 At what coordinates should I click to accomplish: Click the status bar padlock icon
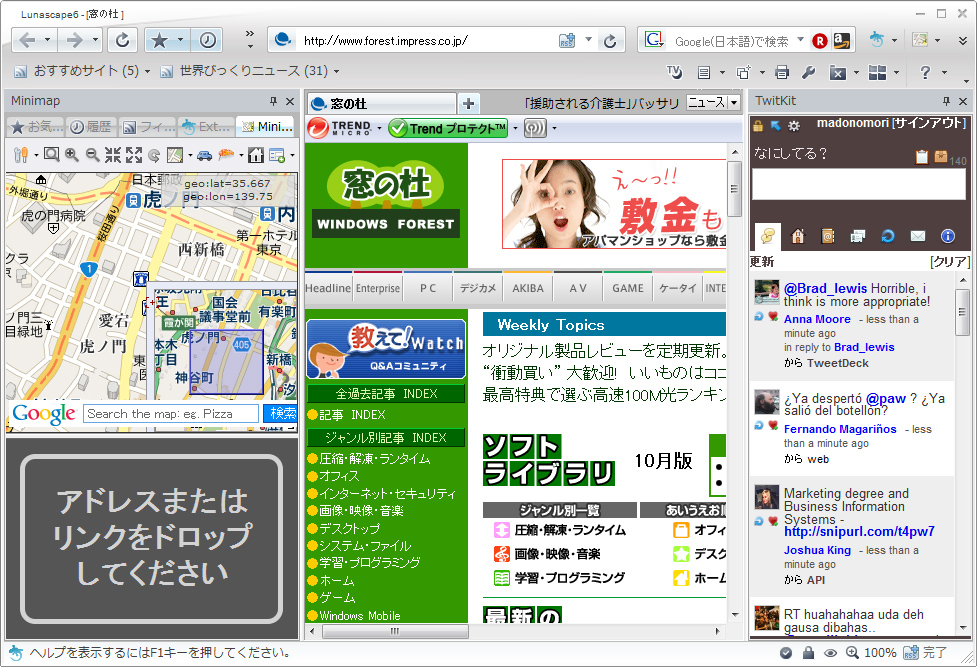(x=808, y=653)
